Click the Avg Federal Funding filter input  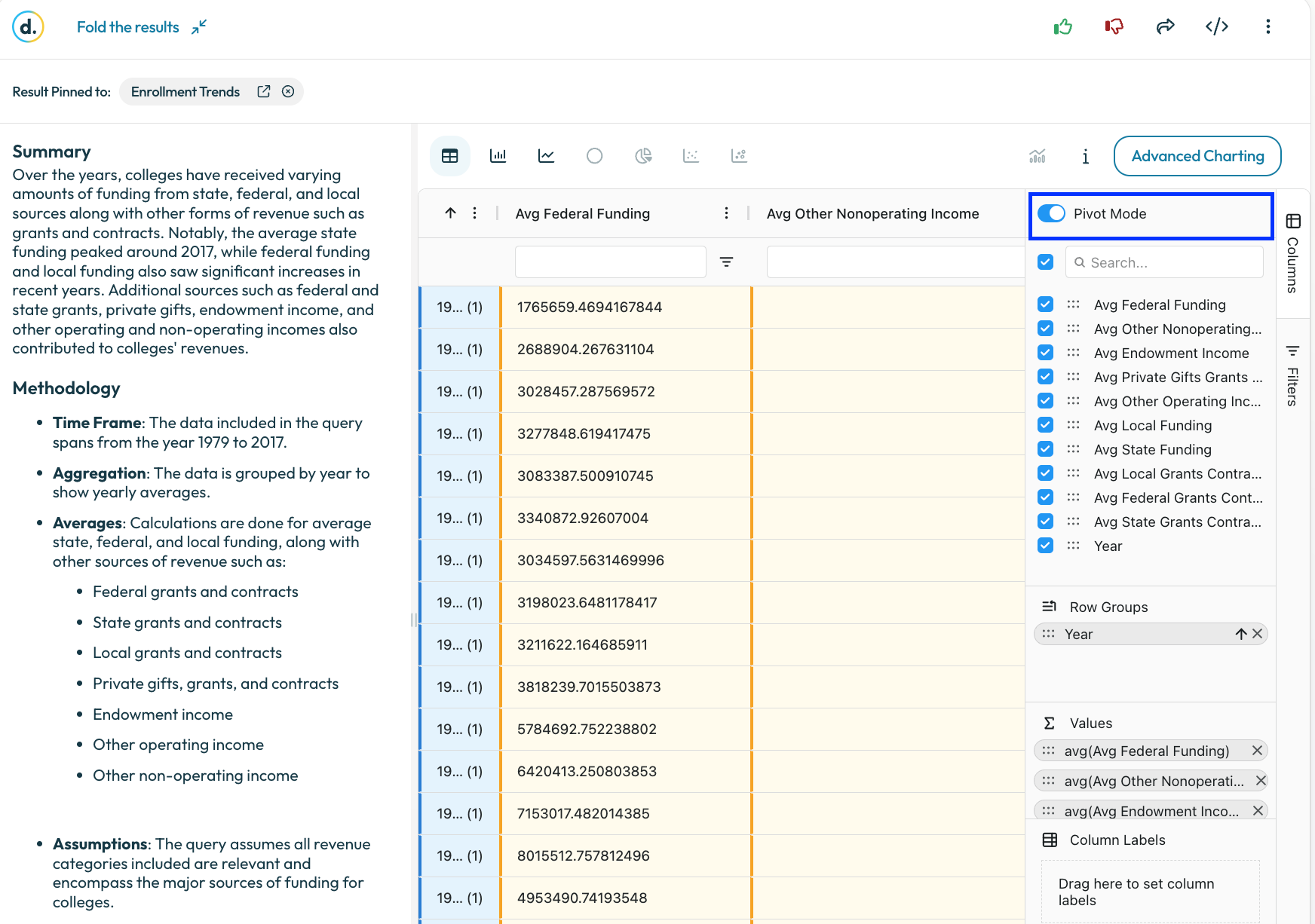[611, 262]
